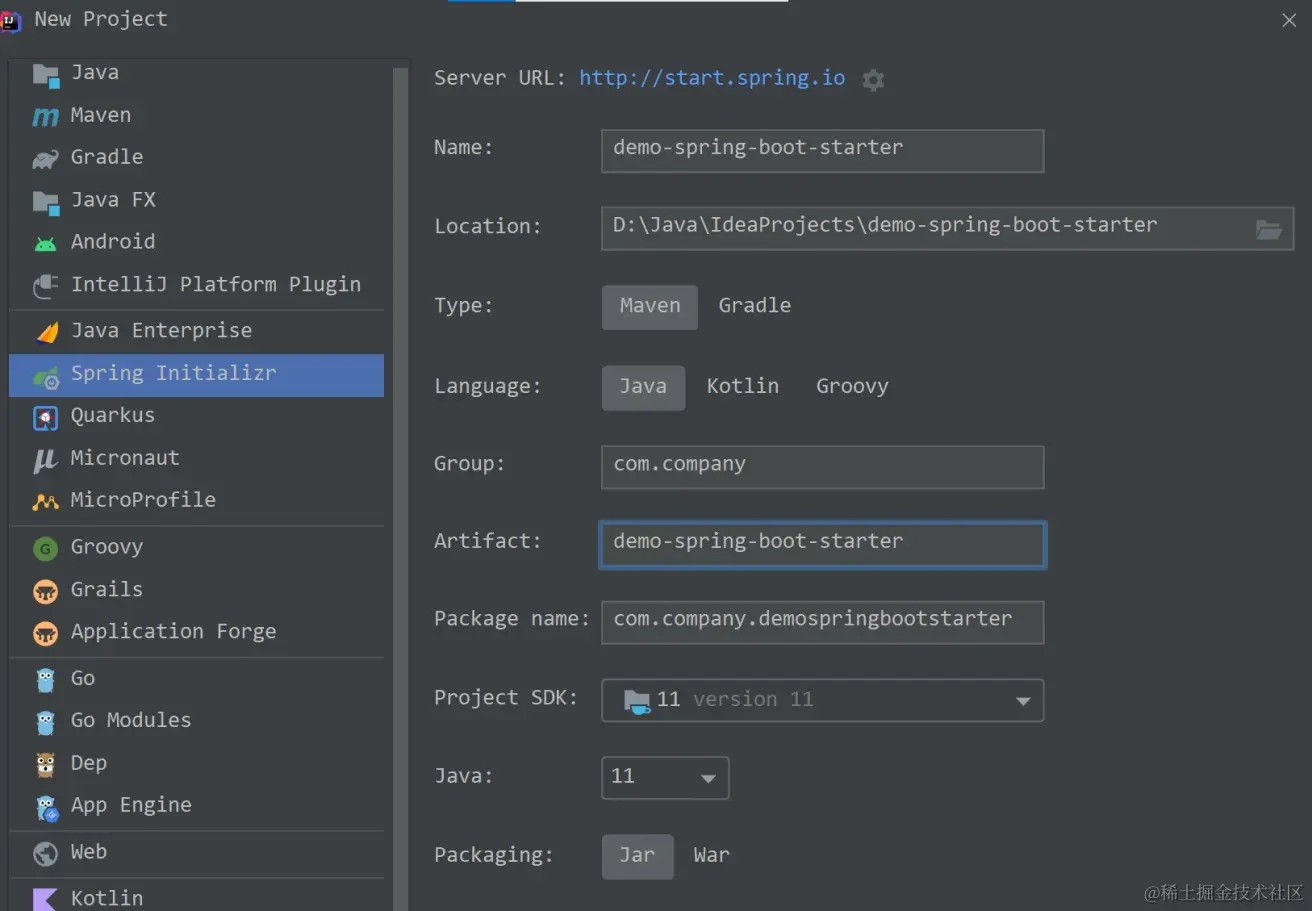The width and height of the screenshot is (1312, 911).
Task: Select the Micronaut mu icon entry
Action: pyautogui.click(x=45, y=459)
